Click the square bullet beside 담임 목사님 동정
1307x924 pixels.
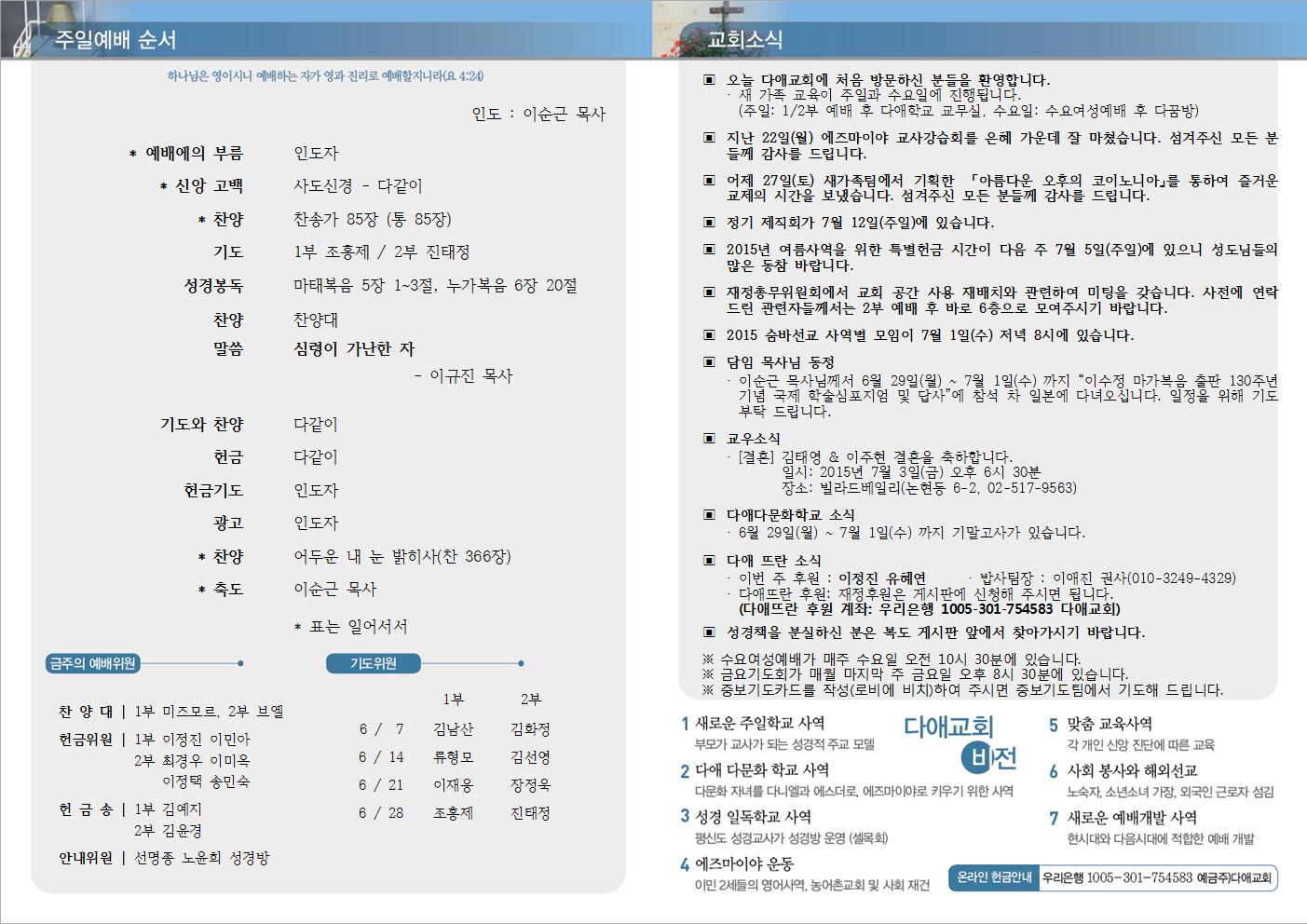710,362
